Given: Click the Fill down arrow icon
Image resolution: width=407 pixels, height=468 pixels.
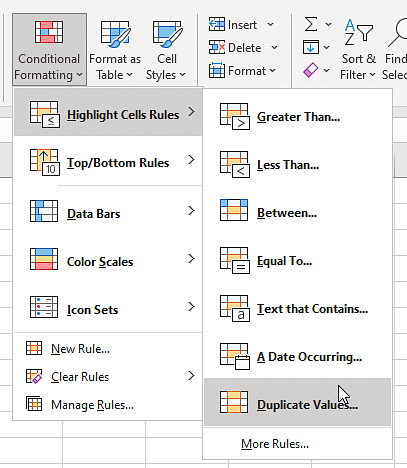Looking at the screenshot, I should click(311, 47).
